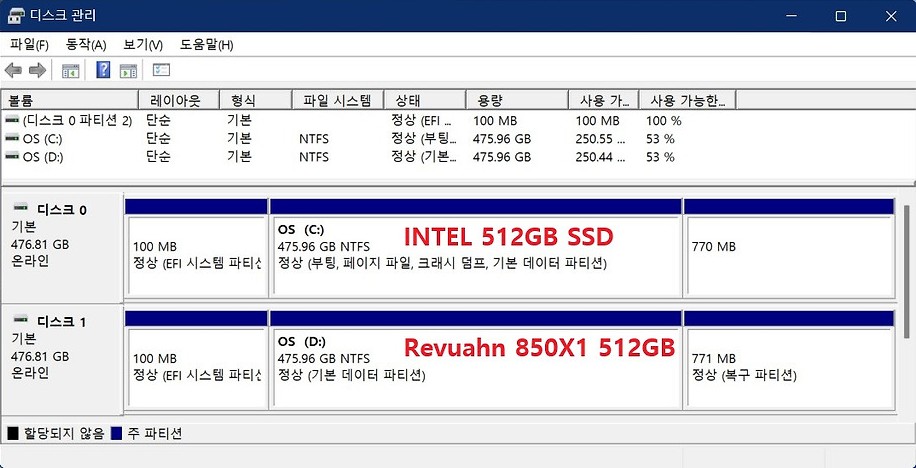Sort by 파일 시스템 column header

coord(338,100)
